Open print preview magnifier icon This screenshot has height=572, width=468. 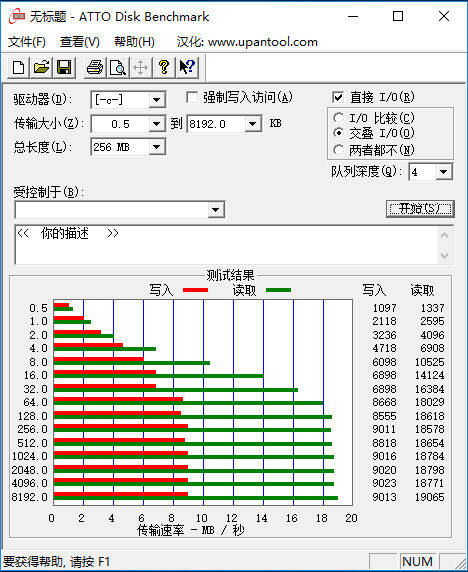click(118, 68)
